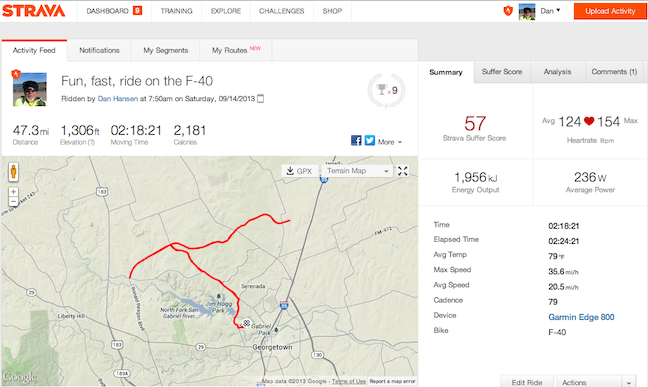The image size is (648, 387).
Task: Open Actions dropdown arrow
Action: [629, 382]
